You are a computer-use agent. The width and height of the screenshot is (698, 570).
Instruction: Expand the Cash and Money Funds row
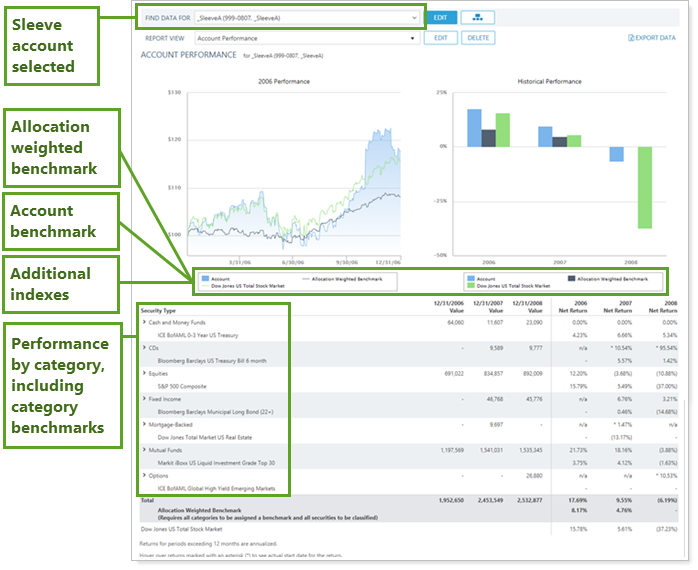click(x=144, y=323)
